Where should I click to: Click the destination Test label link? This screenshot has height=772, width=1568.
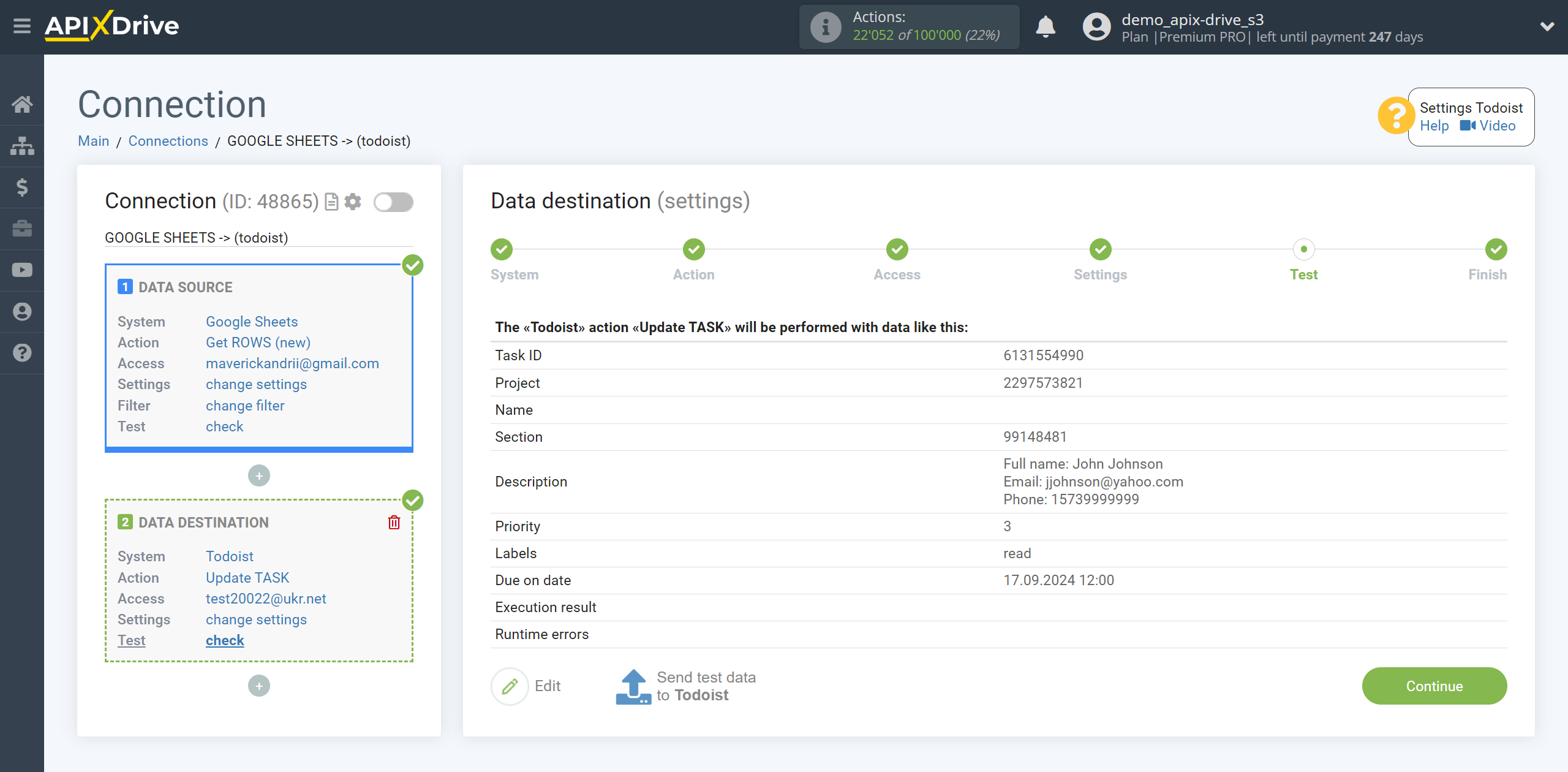click(131, 640)
